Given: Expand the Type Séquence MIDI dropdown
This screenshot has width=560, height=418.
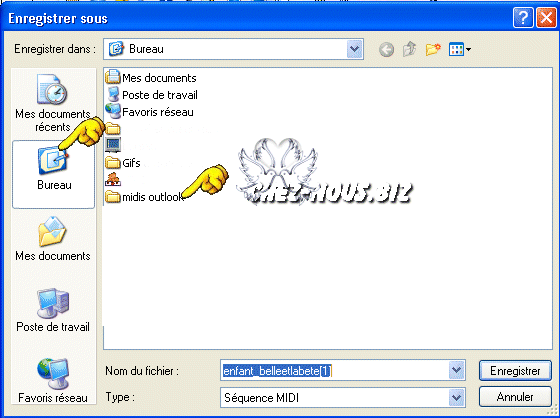Looking at the screenshot, I should pyautogui.click(x=456, y=397).
